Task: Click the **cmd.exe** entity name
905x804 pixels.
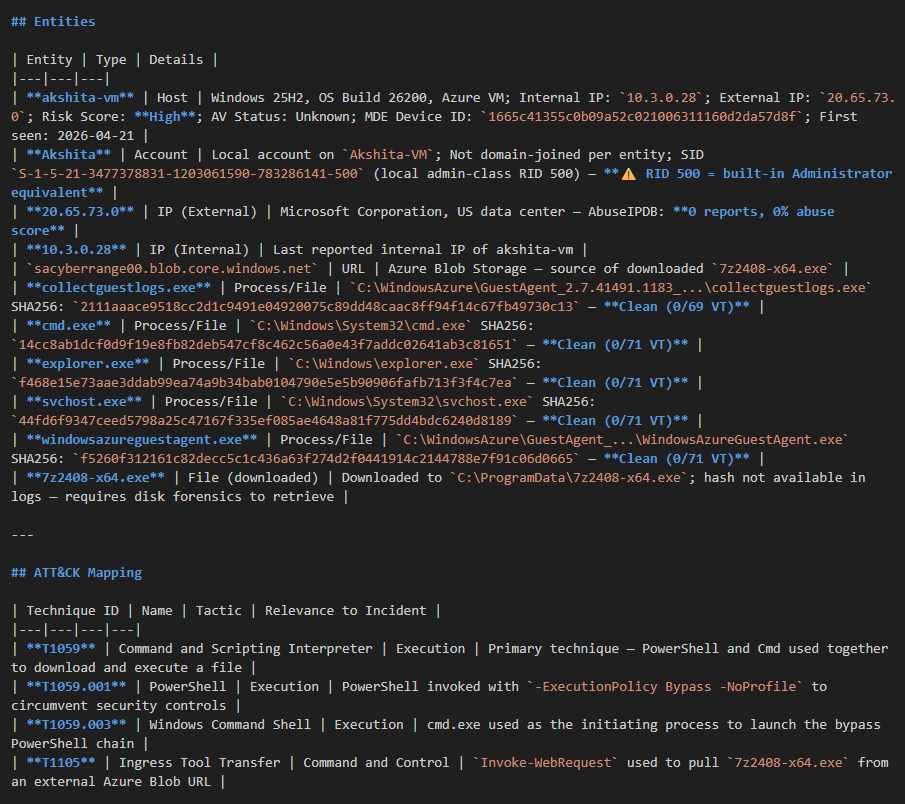Action: (69, 327)
